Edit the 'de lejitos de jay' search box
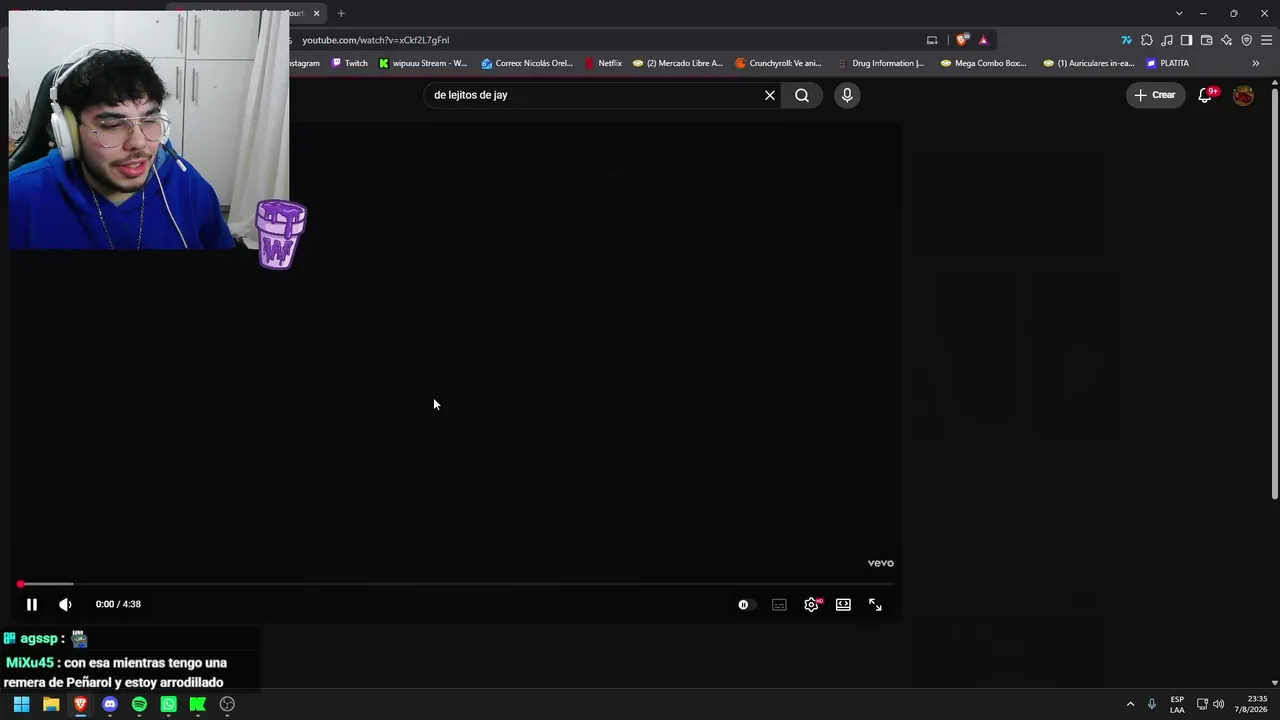Image resolution: width=1280 pixels, height=720 pixels. click(595, 95)
